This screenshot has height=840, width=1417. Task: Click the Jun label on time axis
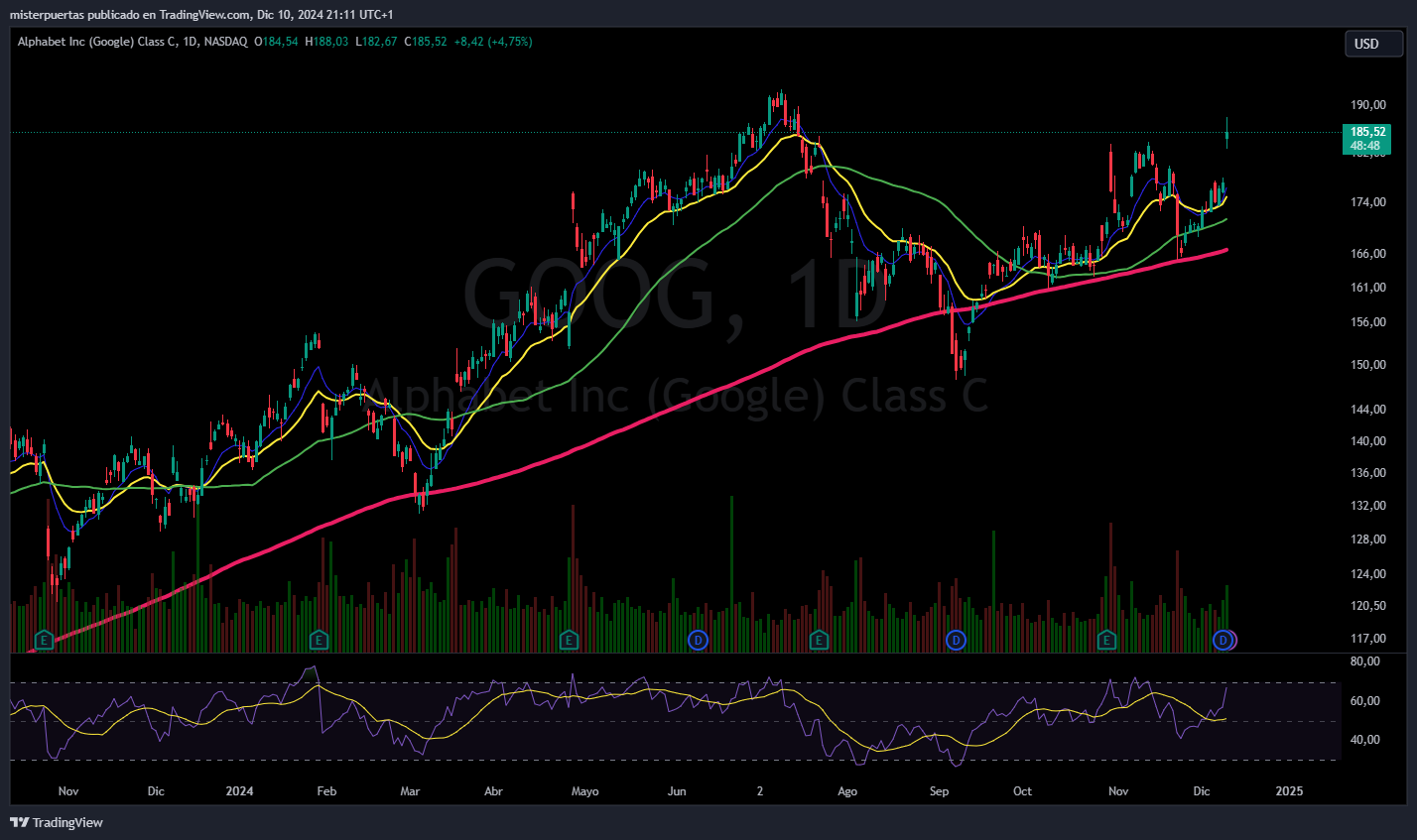677,791
